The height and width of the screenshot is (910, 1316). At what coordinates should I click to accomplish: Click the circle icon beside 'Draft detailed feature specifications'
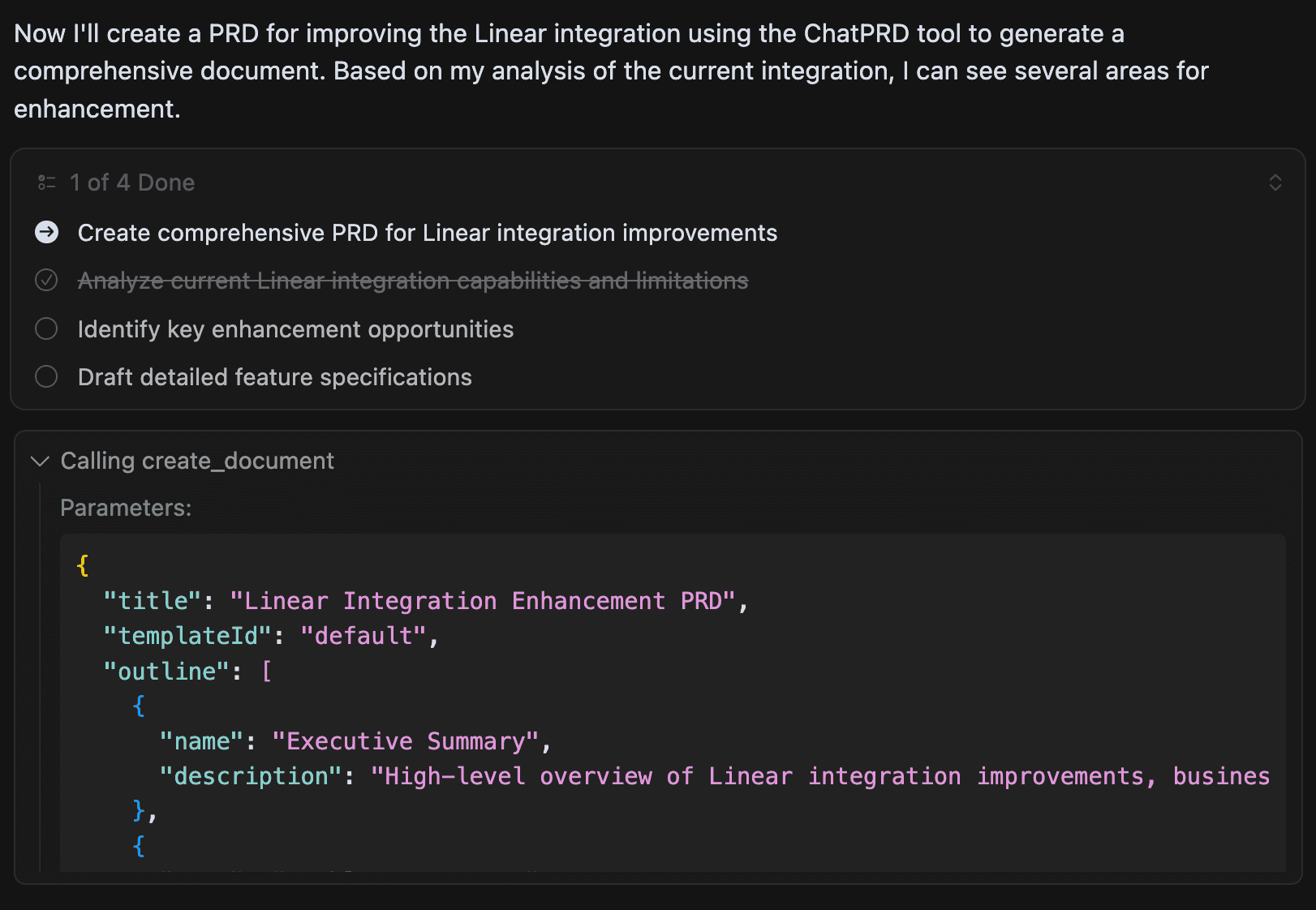pos(46,376)
